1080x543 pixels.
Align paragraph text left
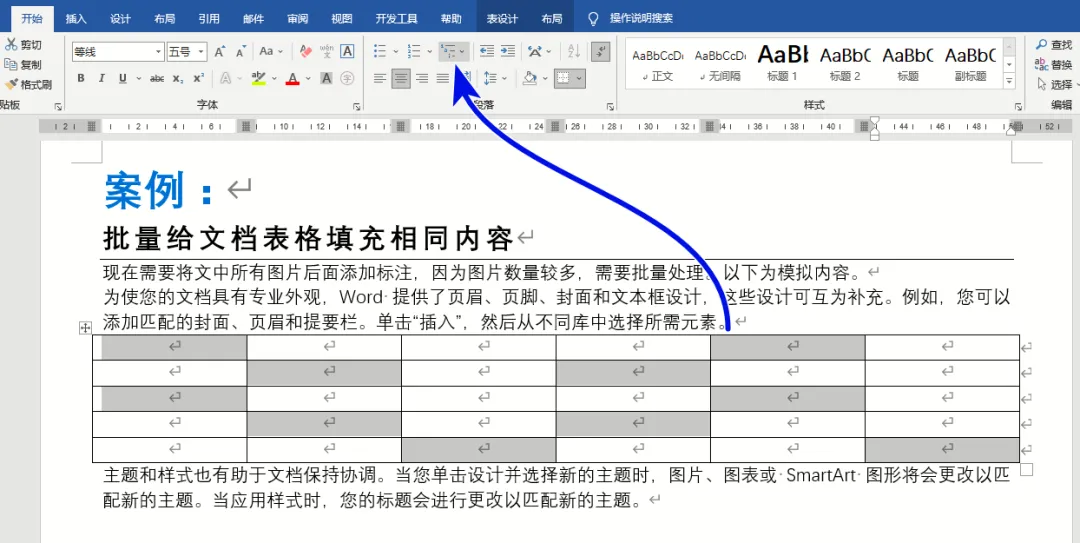coord(380,79)
